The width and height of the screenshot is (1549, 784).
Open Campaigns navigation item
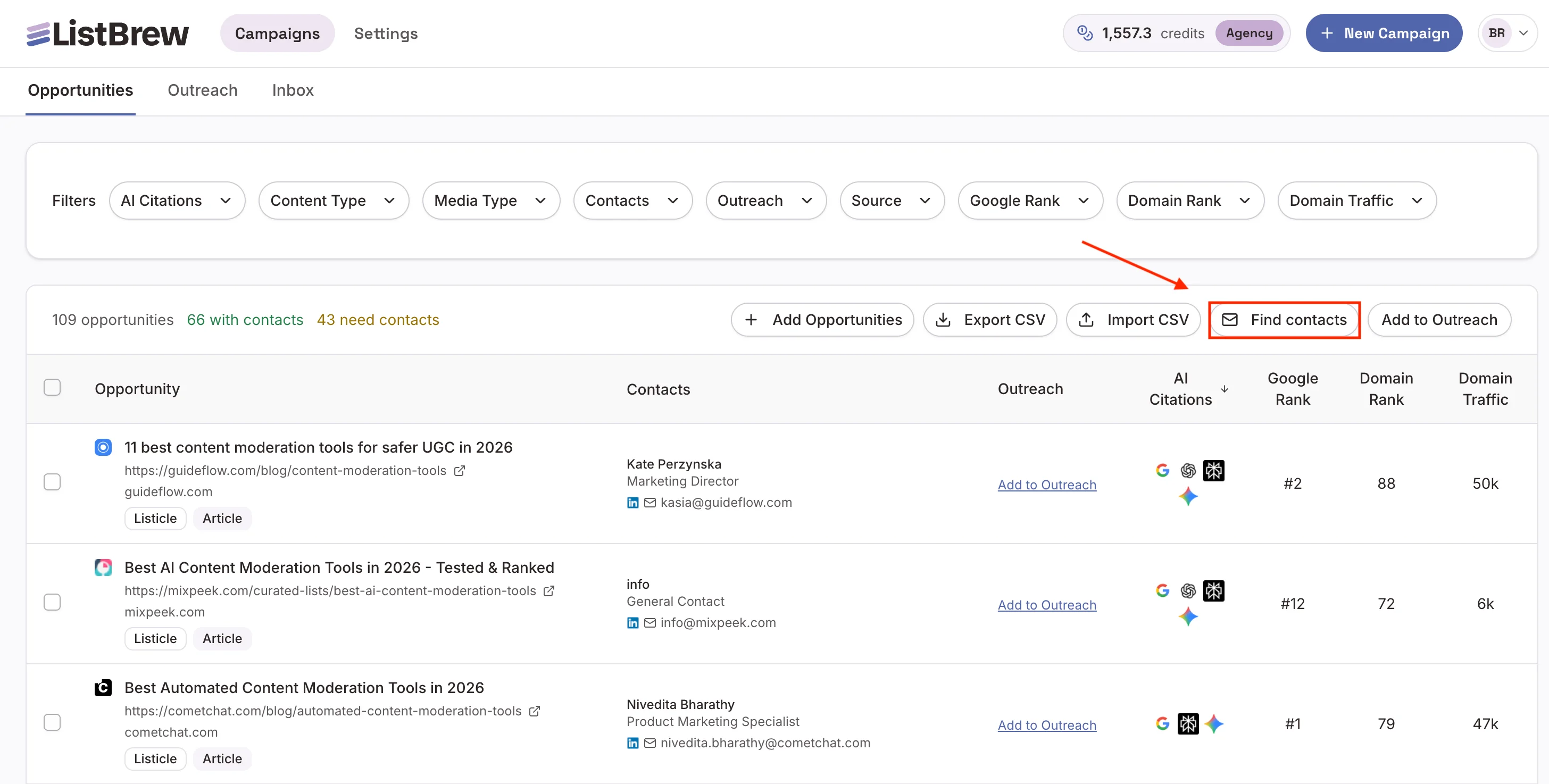pyautogui.click(x=277, y=33)
